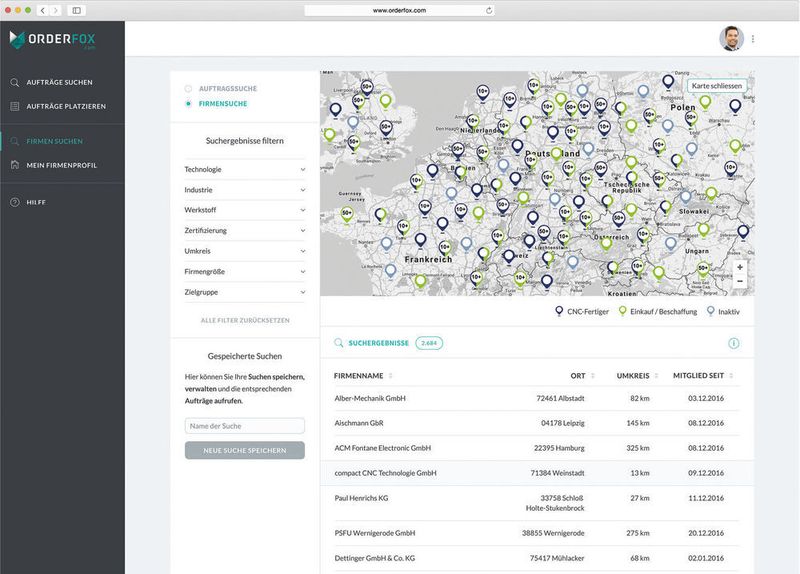The height and width of the screenshot is (574, 800).
Task: Expand the Technologie filter
Action: pyautogui.click(x=244, y=169)
